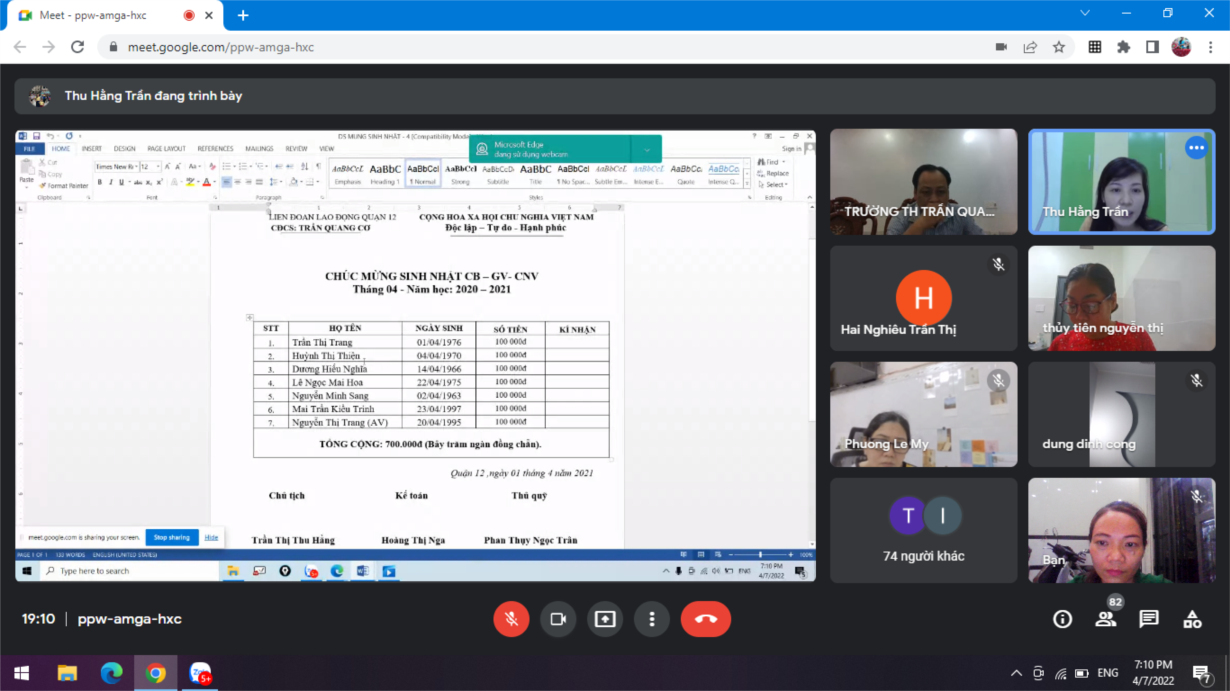The width and height of the screenshot is (1230, 691).
Task: Bookmark this page star icon
Action: [1059, 47]
